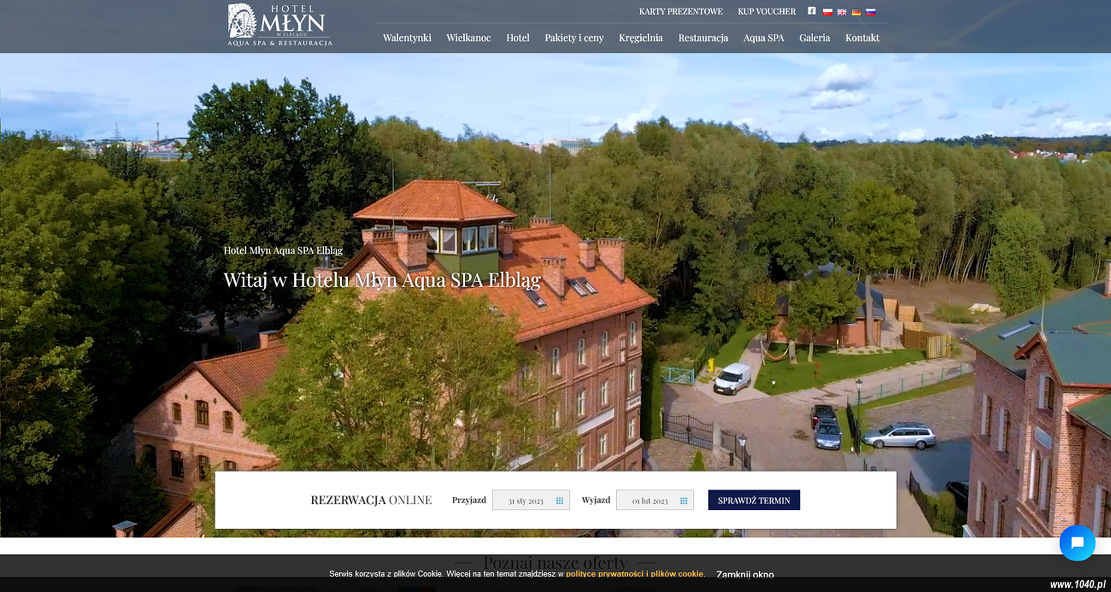Image resolution: width=1111 pixels, height=592 pixels.
Task: Select Aqua SPA from the navigation
Action: click(x=764, y=38)
